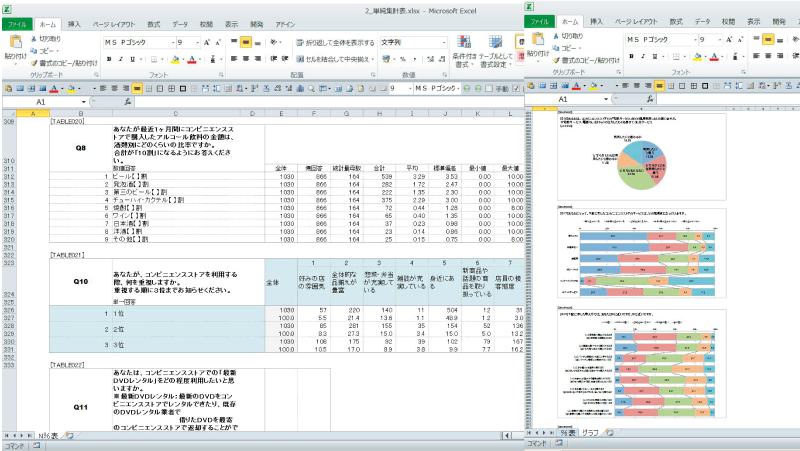Click the yellow fill color bucket in left ribbon
The image size is (800, 451).
tap(175, 59)
